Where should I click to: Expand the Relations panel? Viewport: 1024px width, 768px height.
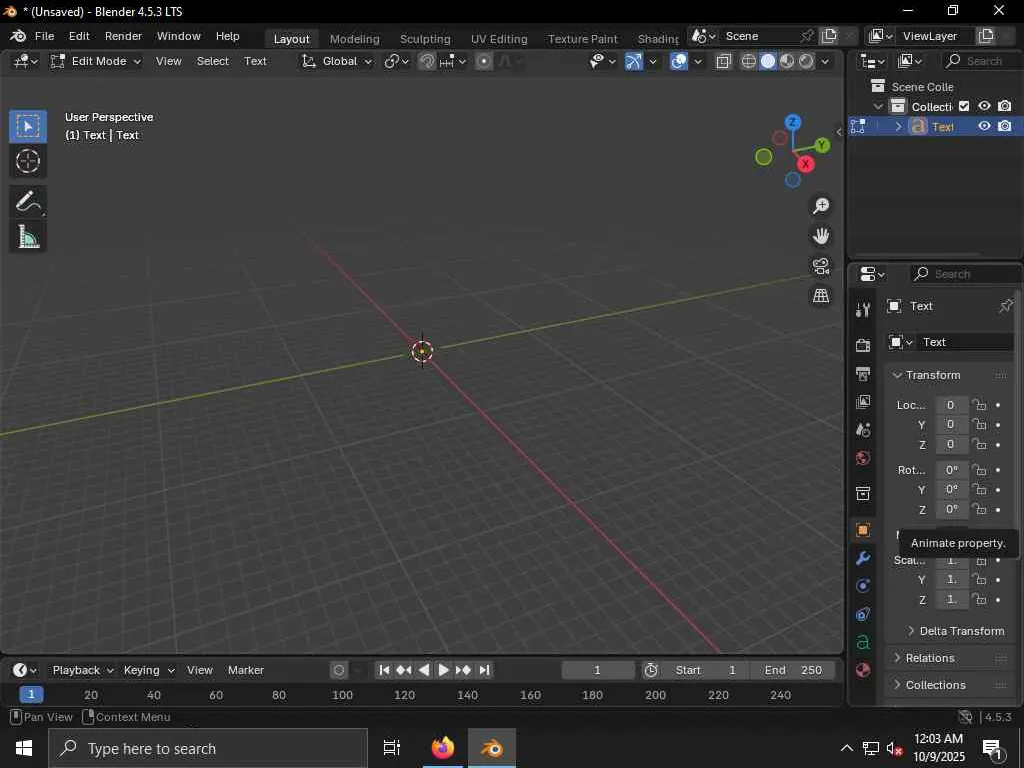point(930,658)
